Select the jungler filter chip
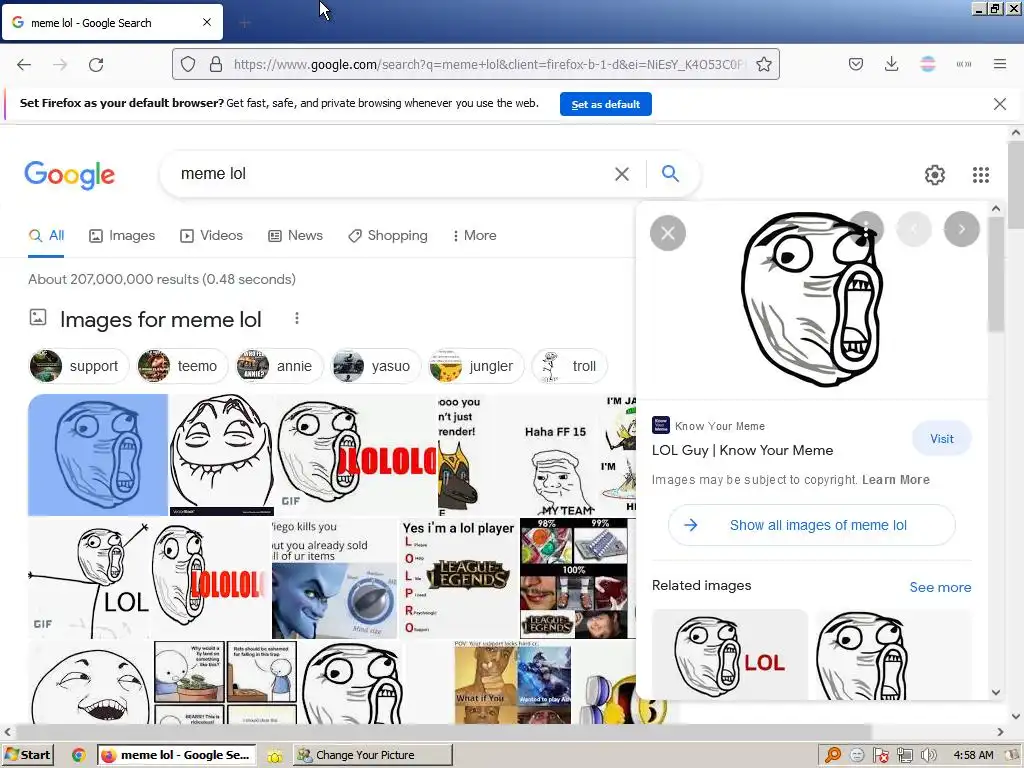 475,366
